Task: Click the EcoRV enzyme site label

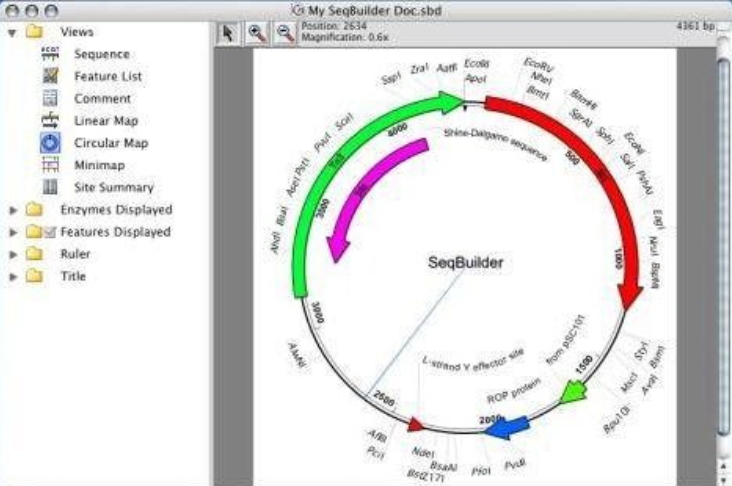Action: coord(538,65)
